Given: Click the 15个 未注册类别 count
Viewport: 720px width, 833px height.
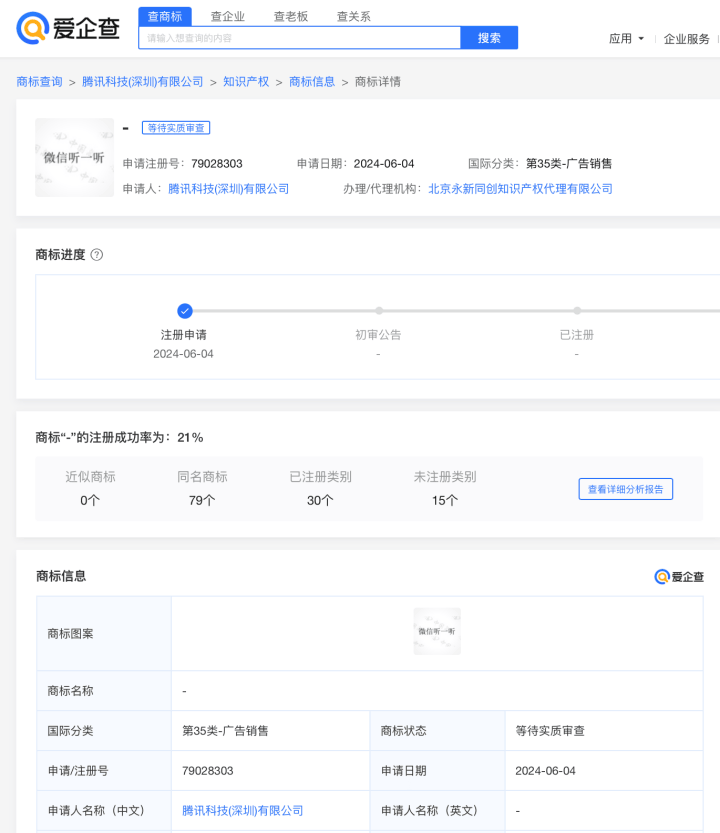Looking at the screenshot, I should coord(445,500).
